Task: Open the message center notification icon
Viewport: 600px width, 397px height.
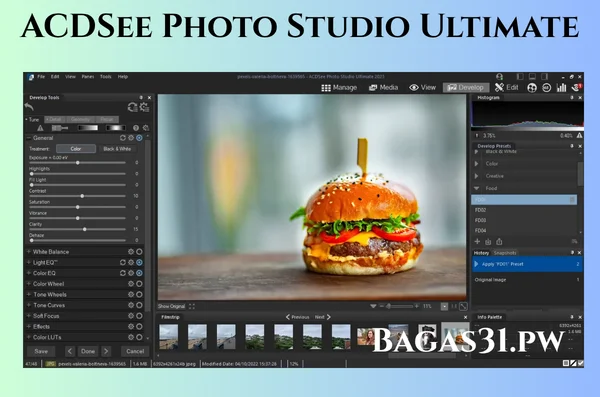Action: pos(576,88)
